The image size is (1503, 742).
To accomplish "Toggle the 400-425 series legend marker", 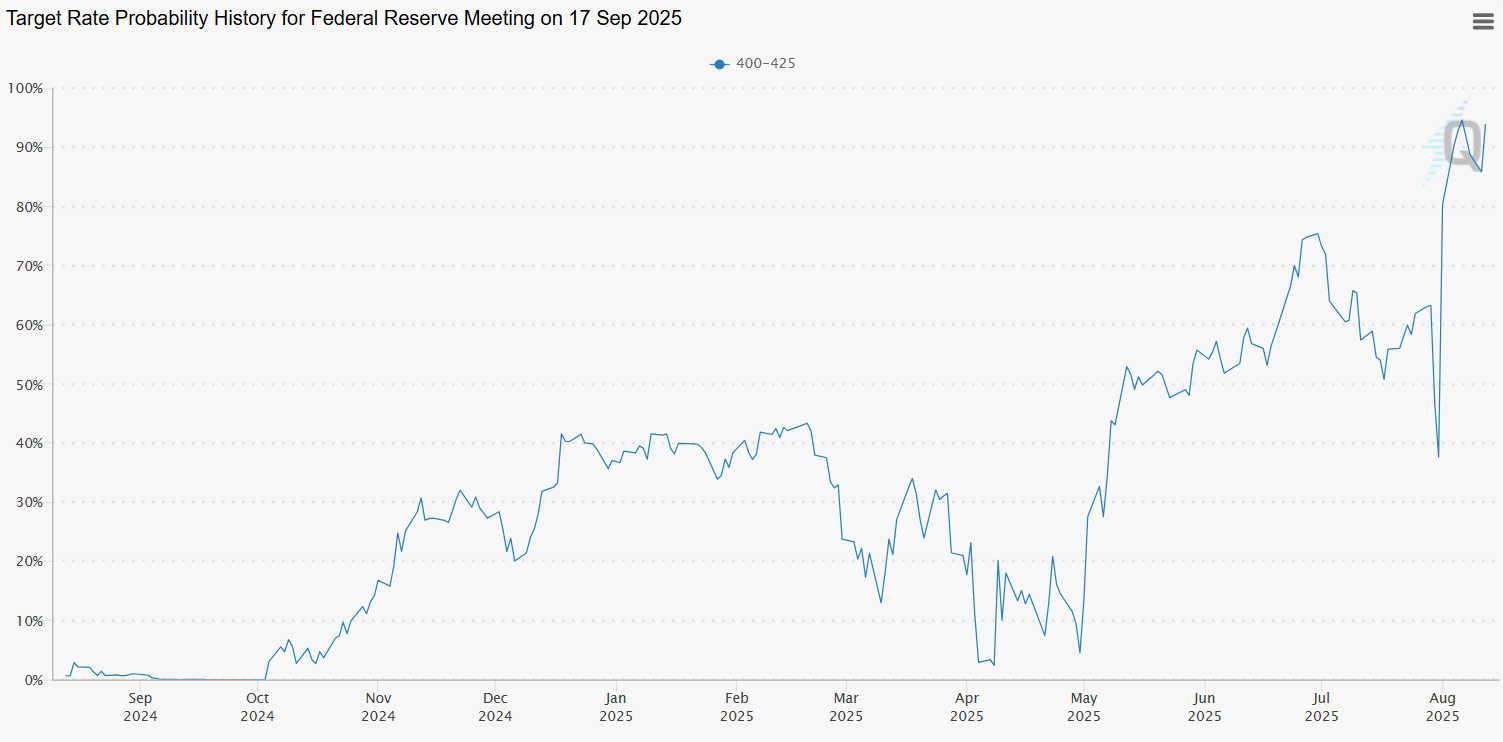I will (718, 64).
